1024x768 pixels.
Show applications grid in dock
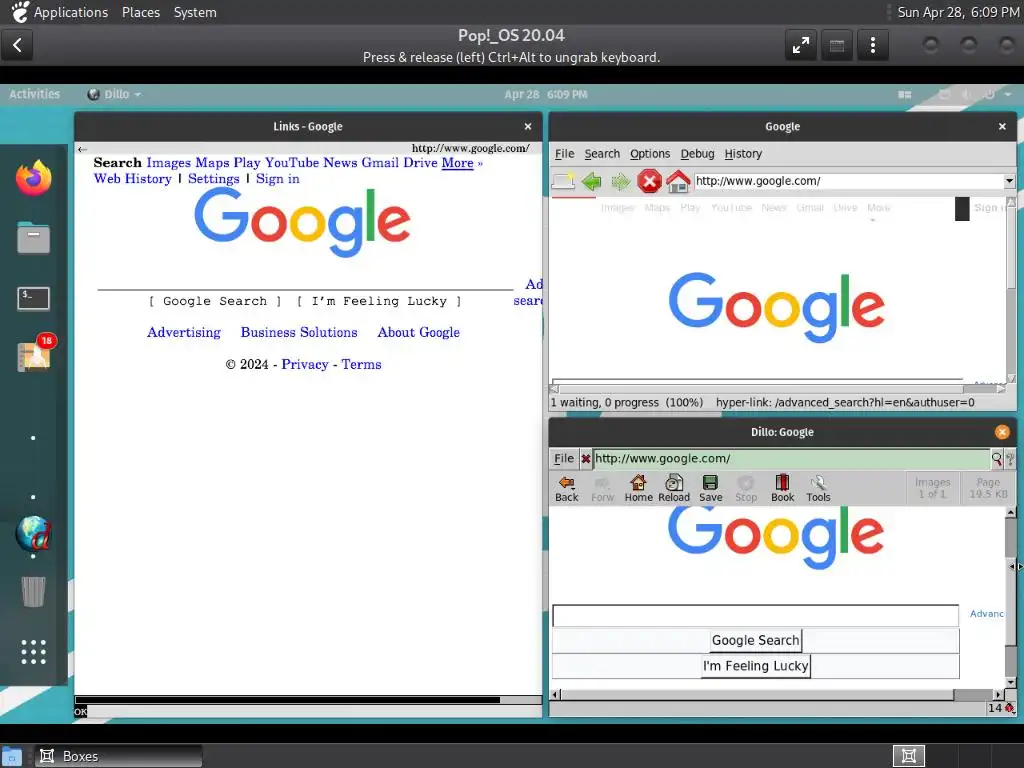tap(33, 652)
